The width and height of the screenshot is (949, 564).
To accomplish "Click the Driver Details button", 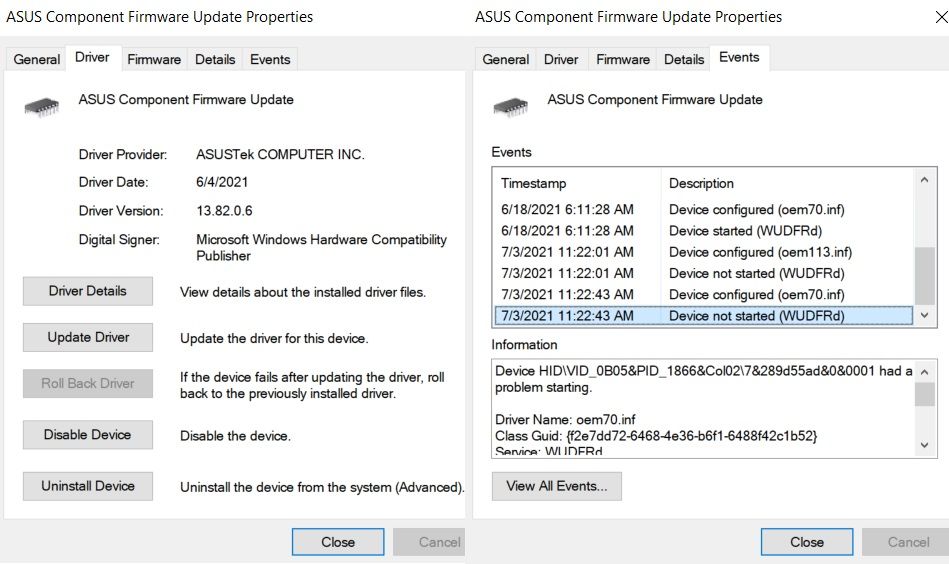I will [x=88, y=291].
